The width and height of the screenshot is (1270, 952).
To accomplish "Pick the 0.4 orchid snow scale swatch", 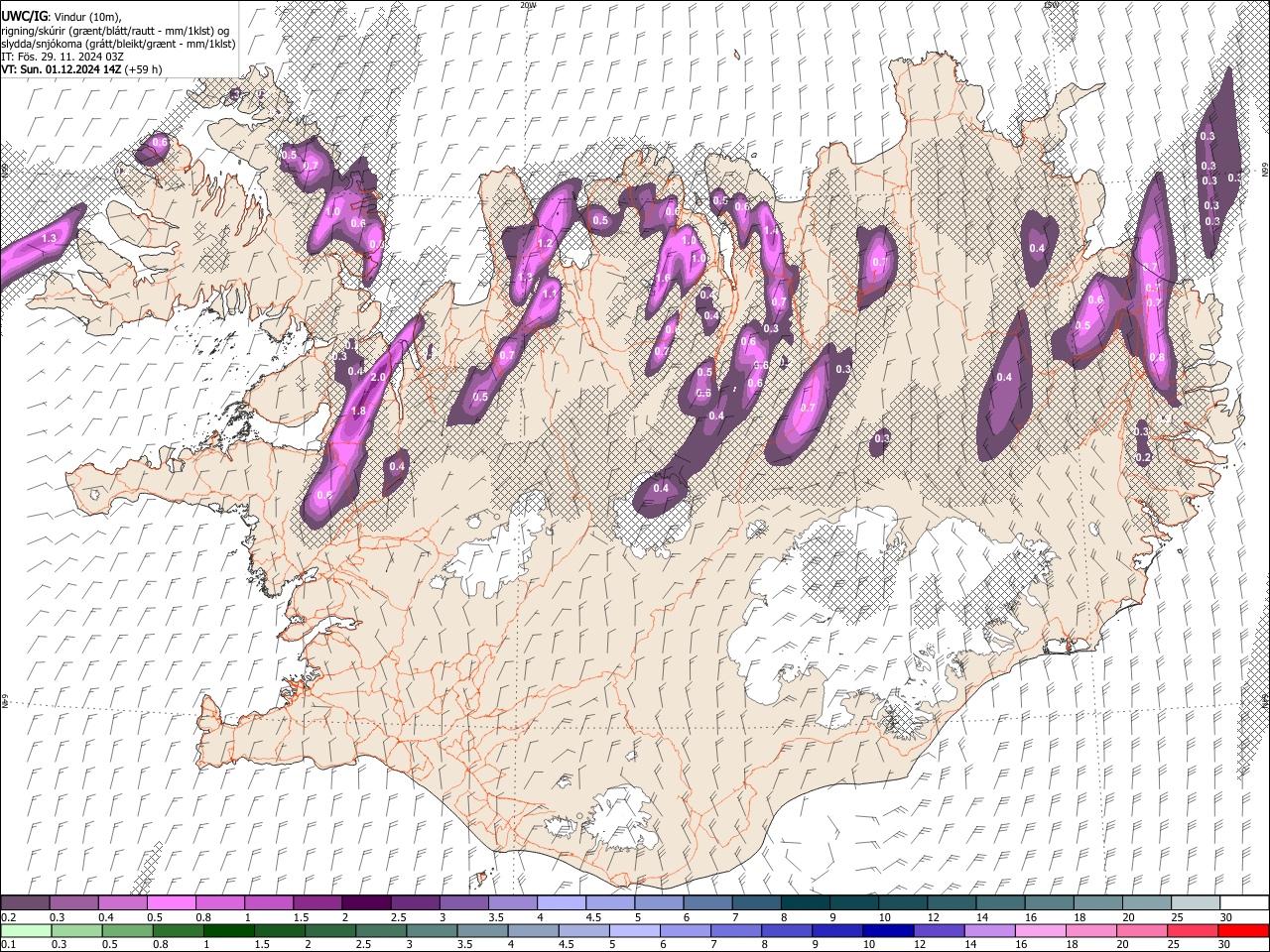I will (x=123, y=902).
